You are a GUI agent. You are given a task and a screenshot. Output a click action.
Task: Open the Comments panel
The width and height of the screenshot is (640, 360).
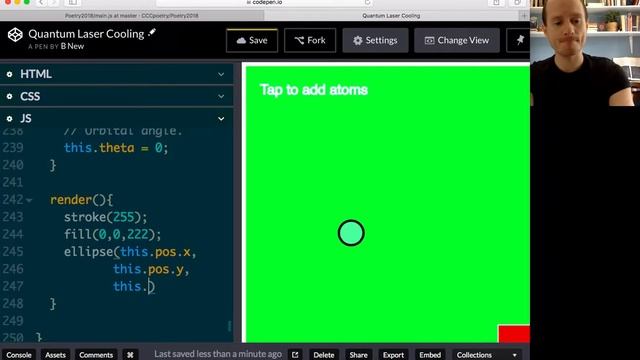click(96, 355)
